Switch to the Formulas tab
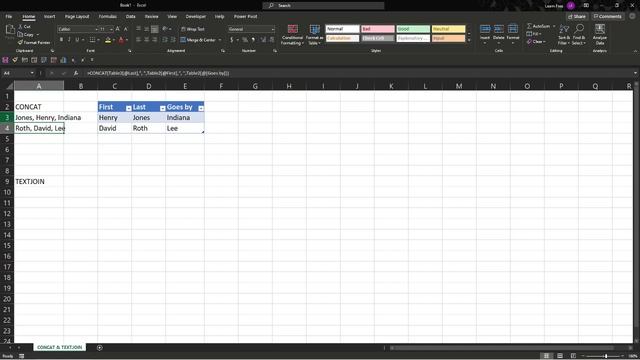The width and height of the screenshot is (640, 360). tap(107, 16)
